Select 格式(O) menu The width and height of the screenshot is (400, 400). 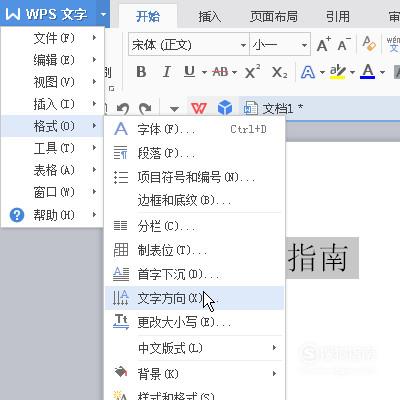coord(53,126)
